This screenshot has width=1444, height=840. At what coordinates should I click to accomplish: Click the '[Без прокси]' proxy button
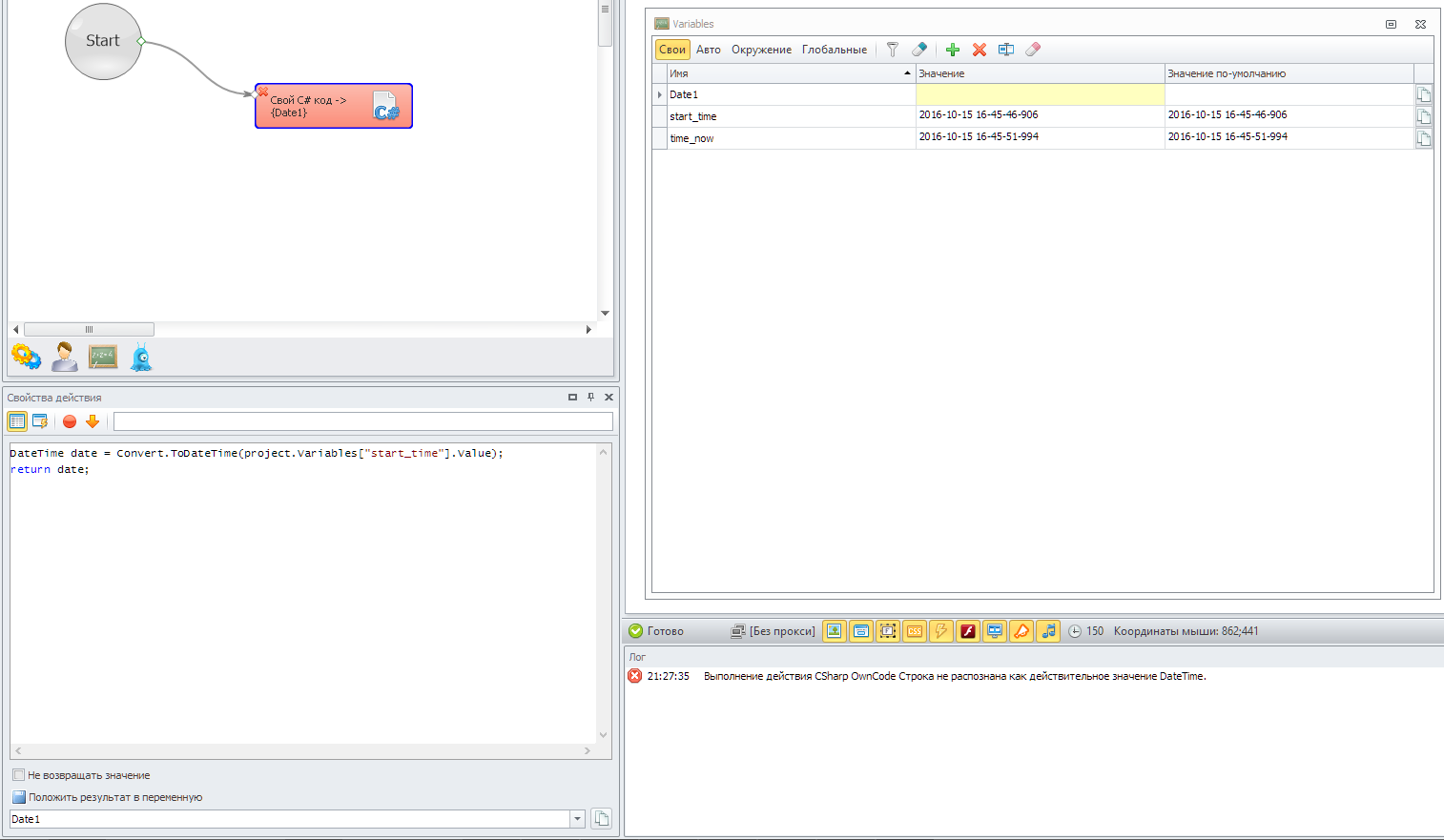[x=774, y=631]
